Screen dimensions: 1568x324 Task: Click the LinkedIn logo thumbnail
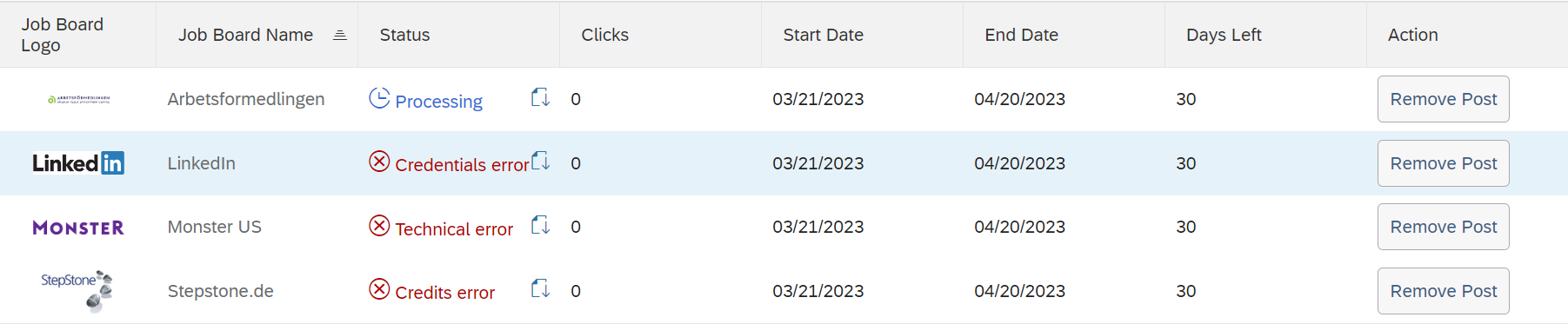(78, 163)
